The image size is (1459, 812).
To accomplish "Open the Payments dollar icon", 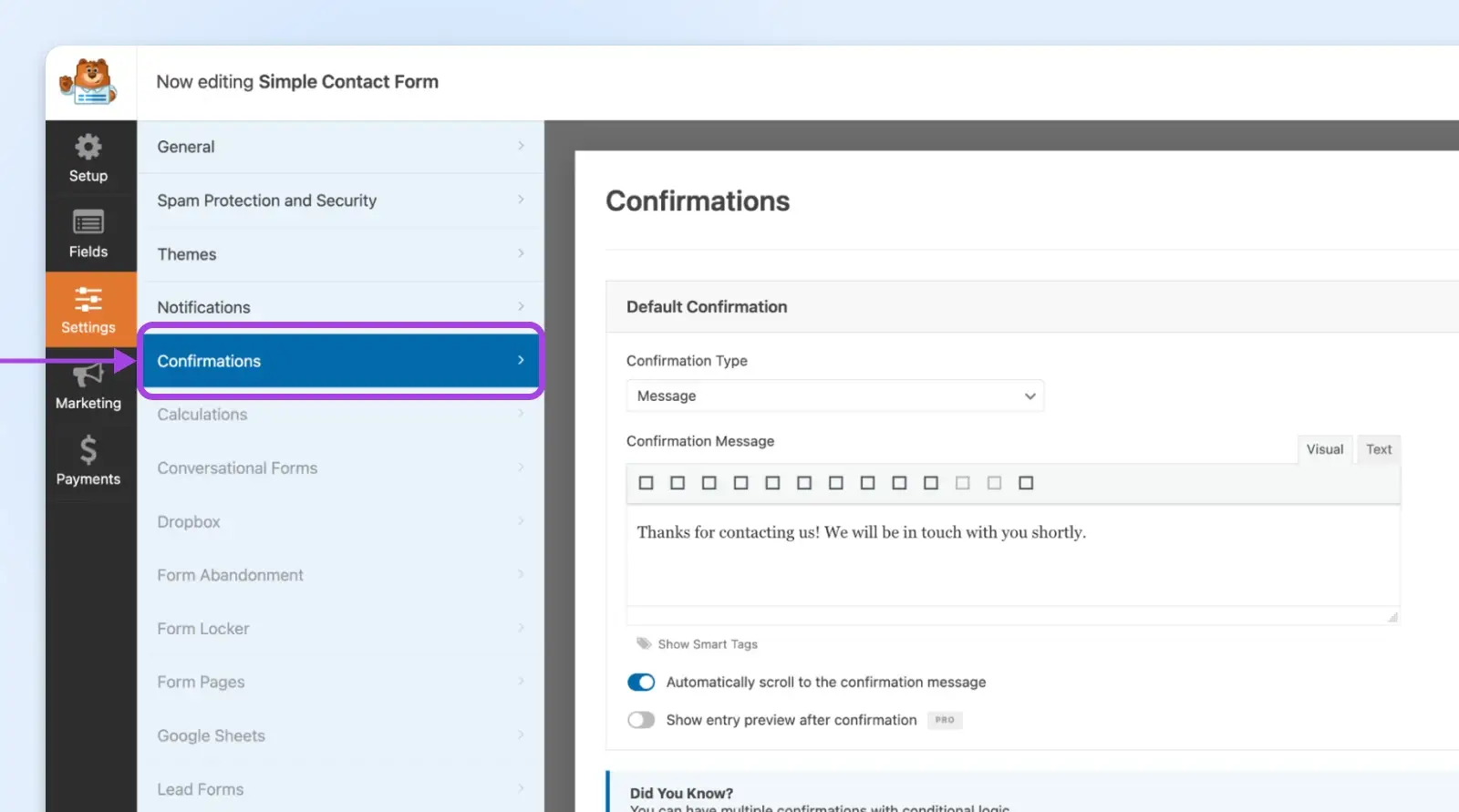I will tap(88, 451).
